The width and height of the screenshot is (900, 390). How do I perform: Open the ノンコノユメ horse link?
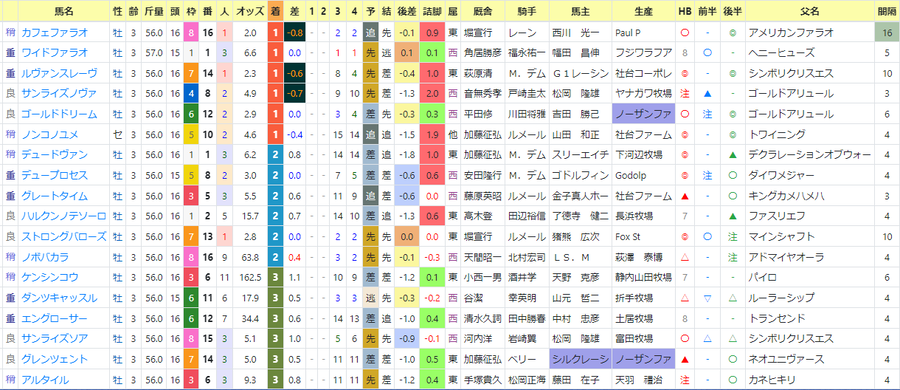pyautogui.click(x=50, y=135)
